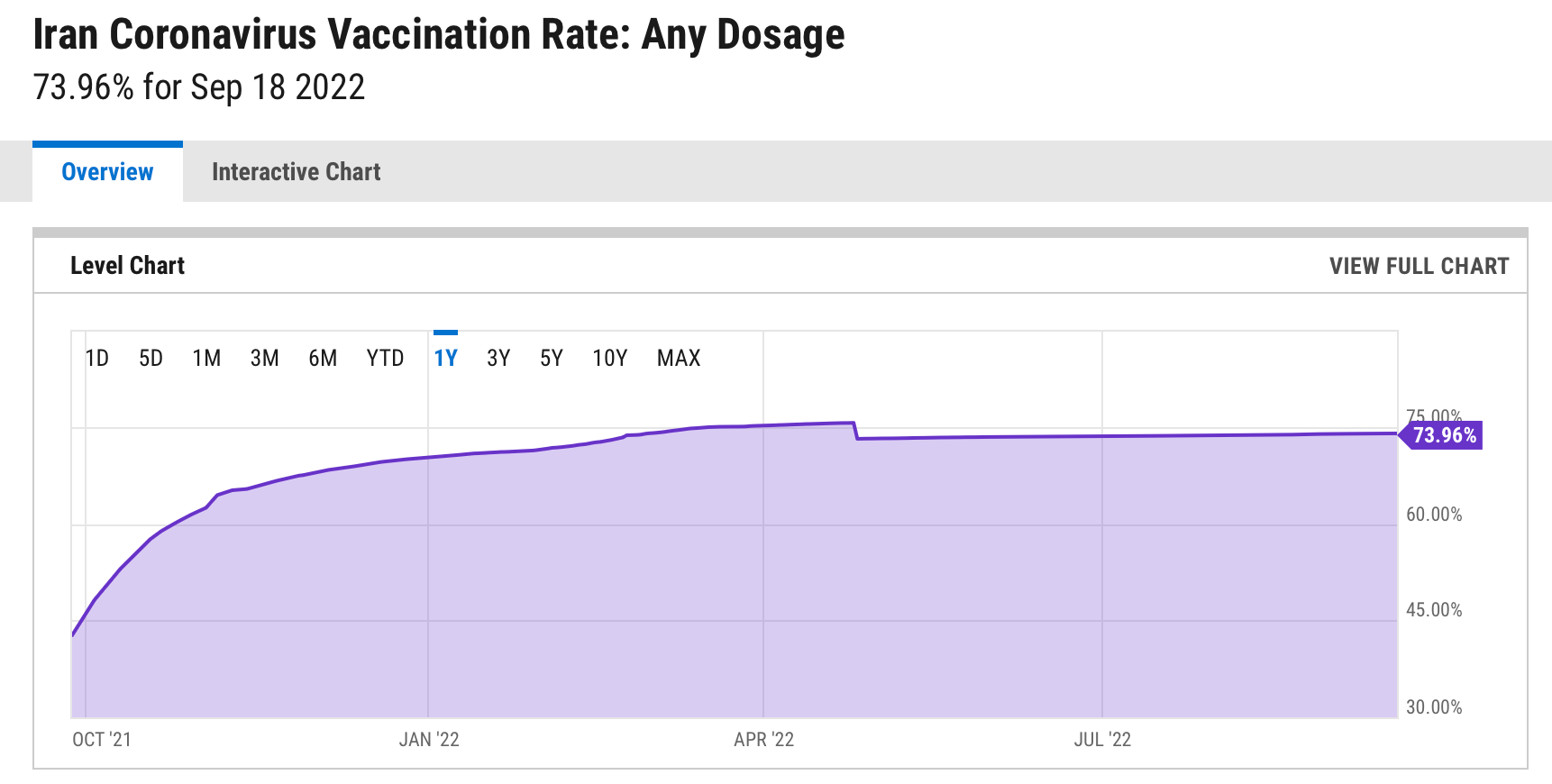Choose the 10Y time range
This screenshot has width=1552, height=784.
point(609,359)
